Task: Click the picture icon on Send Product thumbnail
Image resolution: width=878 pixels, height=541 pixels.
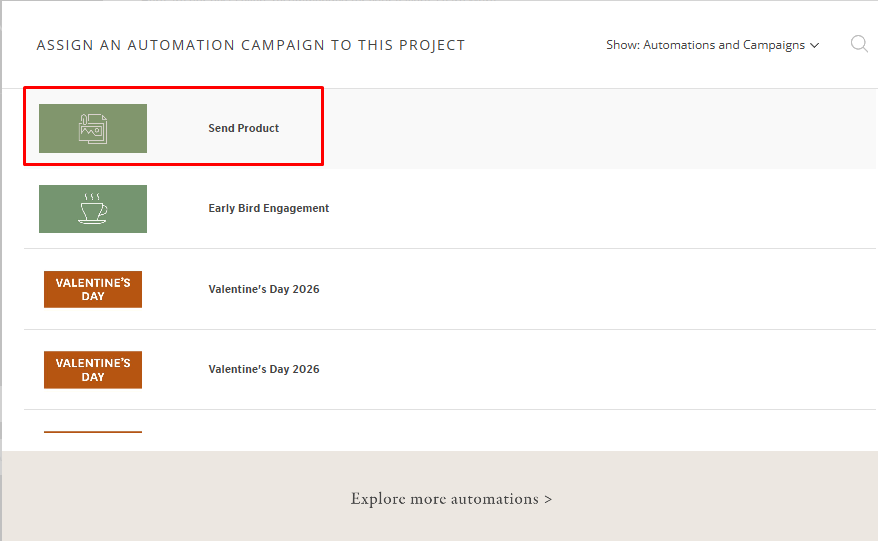Action: click(x=92, y=129)
